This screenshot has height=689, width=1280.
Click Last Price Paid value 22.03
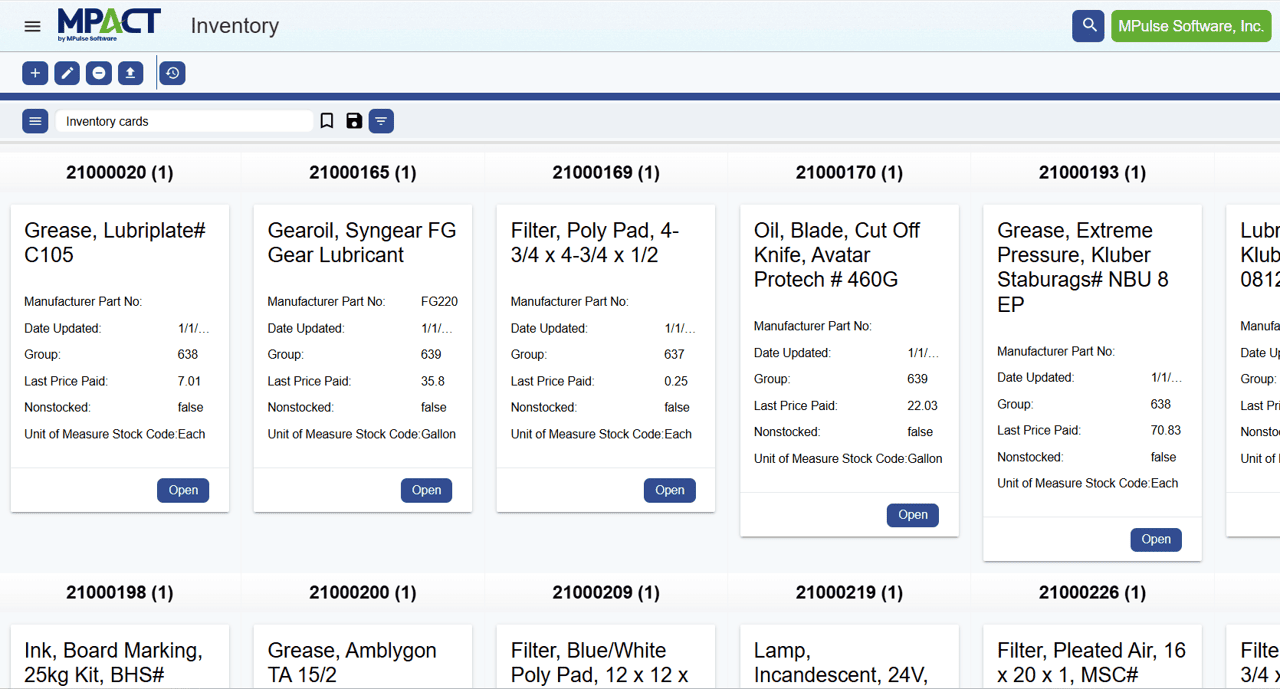pyautogui.click(x=922, y=406)
